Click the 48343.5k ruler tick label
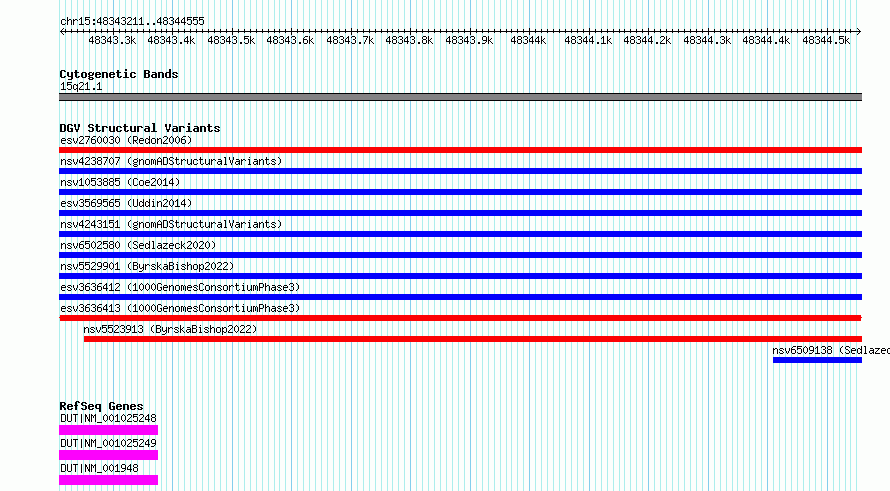 pos(231,41)
